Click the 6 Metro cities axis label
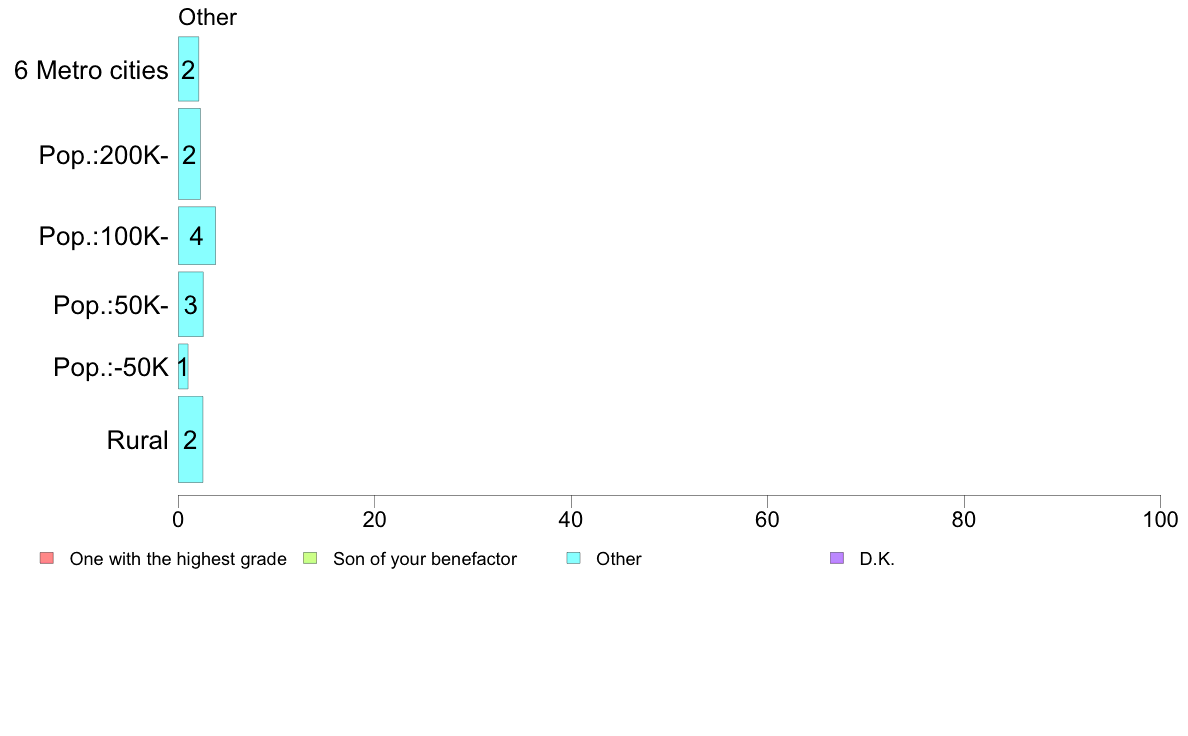1188x736 pixels. pyautogui.click(x=91, y=70)
